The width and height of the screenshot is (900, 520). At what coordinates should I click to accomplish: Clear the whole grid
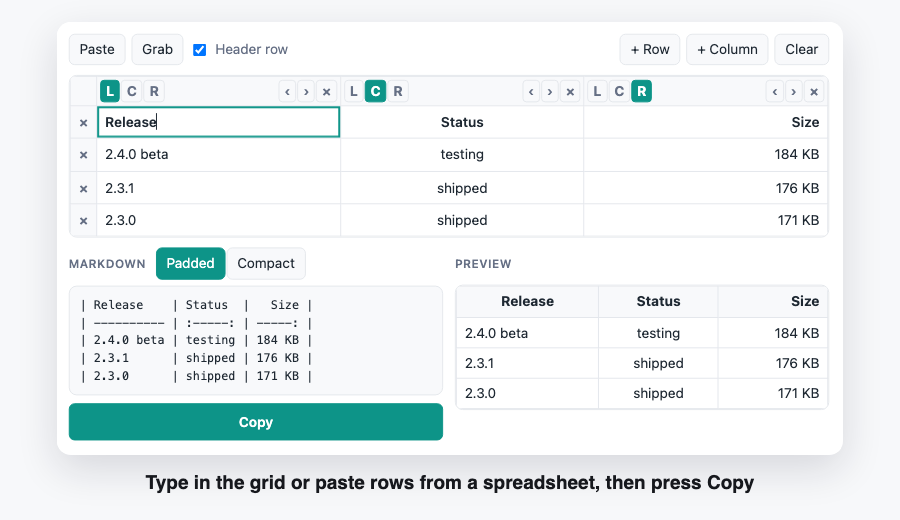801,49
